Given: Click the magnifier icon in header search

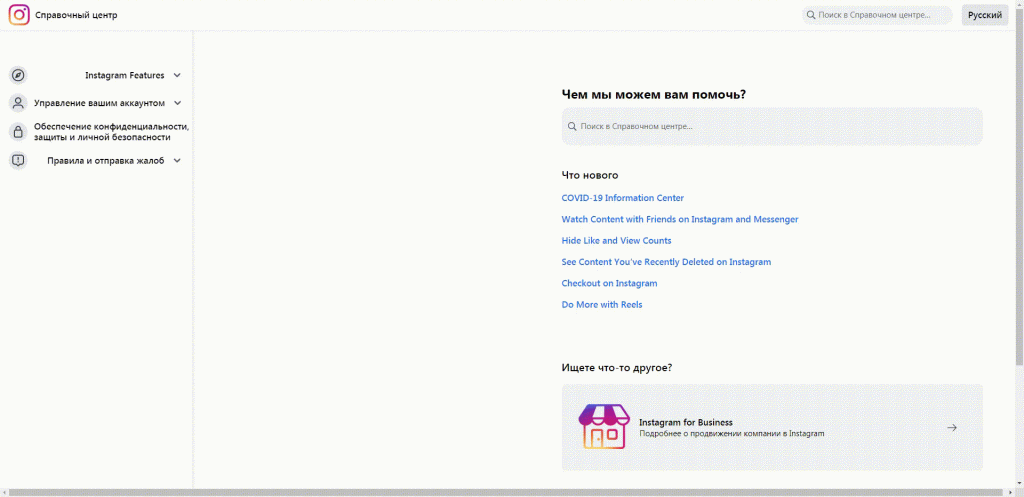Looking at the screenshot, I should click(811, 15).
